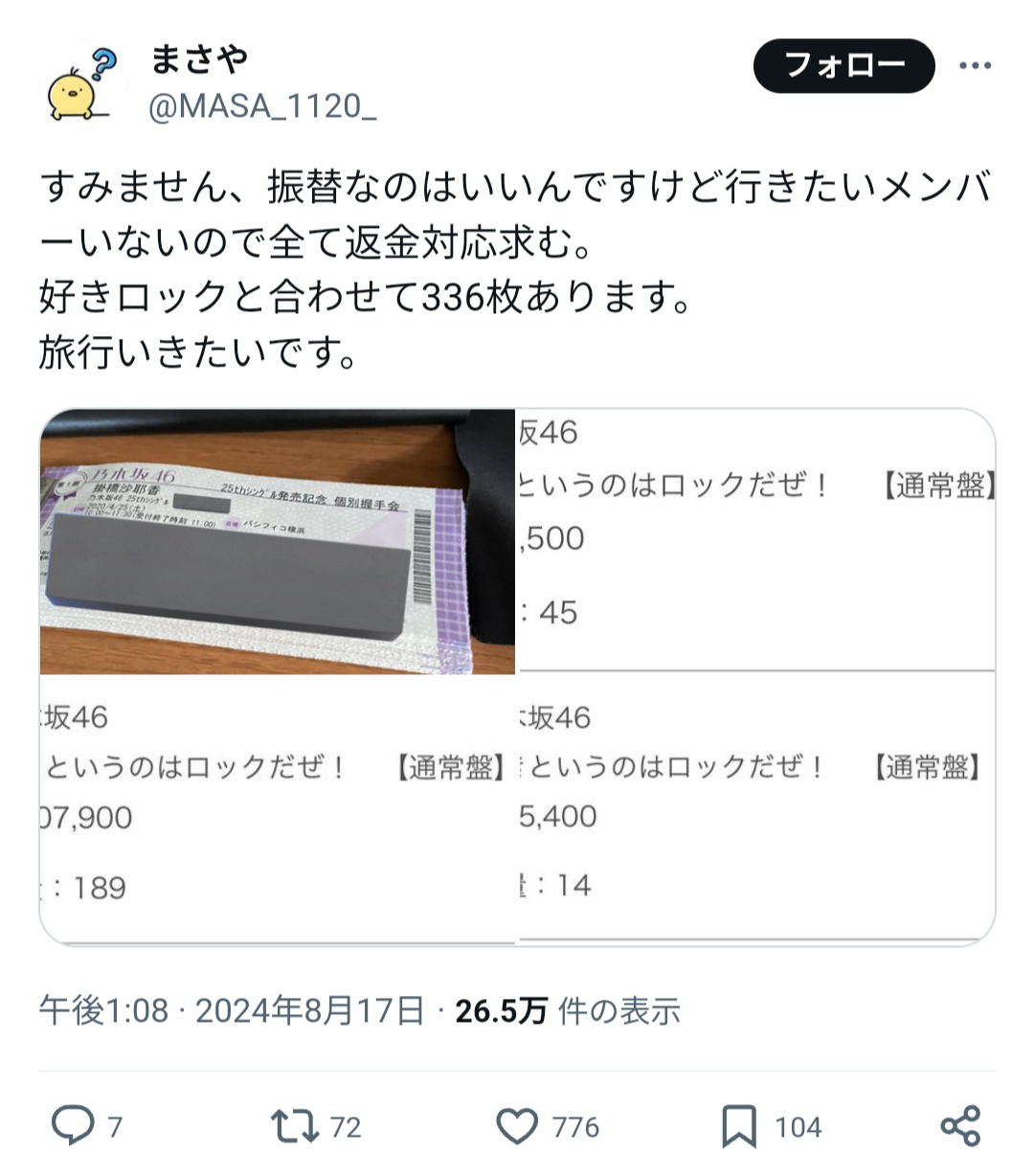Image resolution: width=1034 pixels, height=1176 pixels.
Task: Open the image showing quantity 189
Action: point(278,810)
